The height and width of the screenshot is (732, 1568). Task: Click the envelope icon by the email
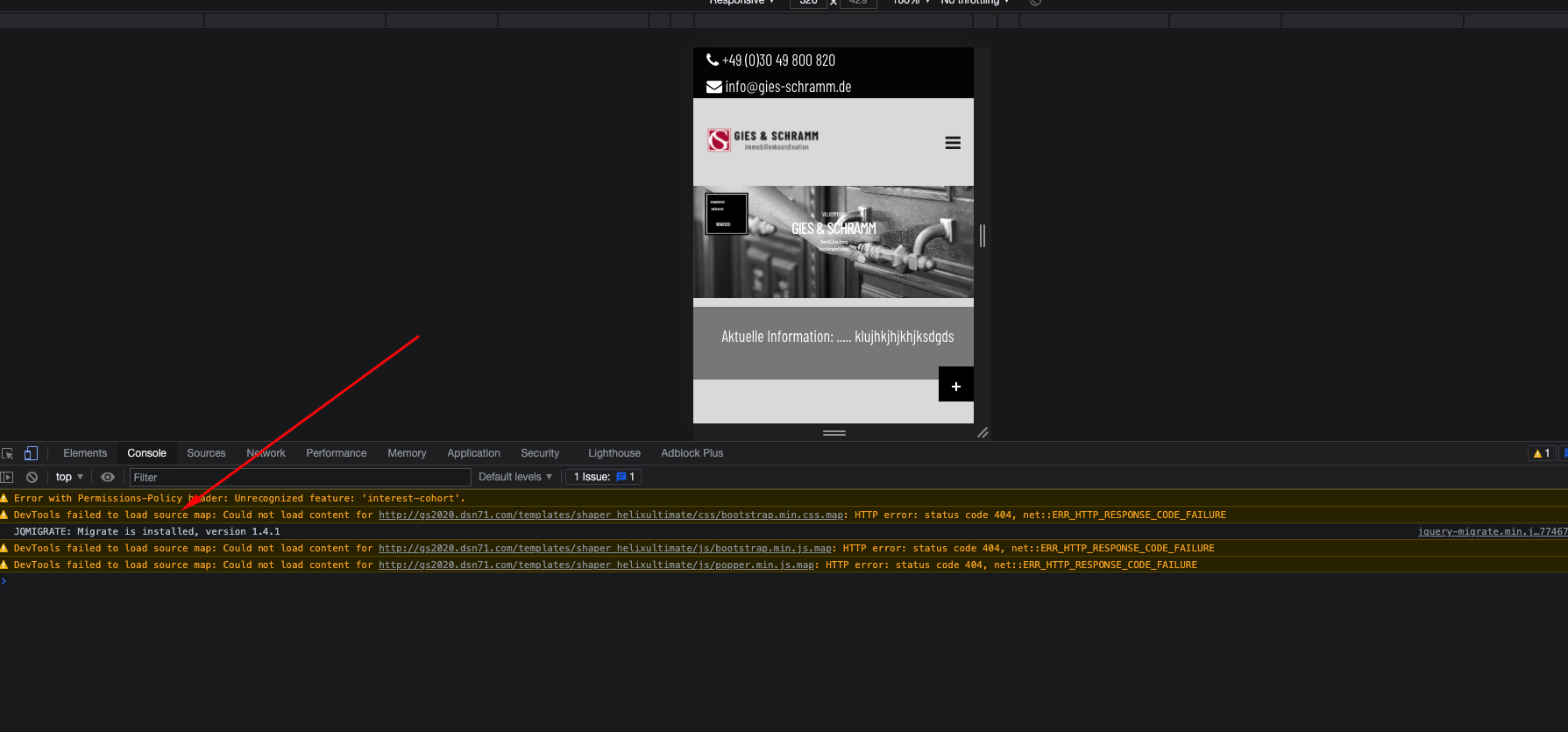tap(714, 87)
